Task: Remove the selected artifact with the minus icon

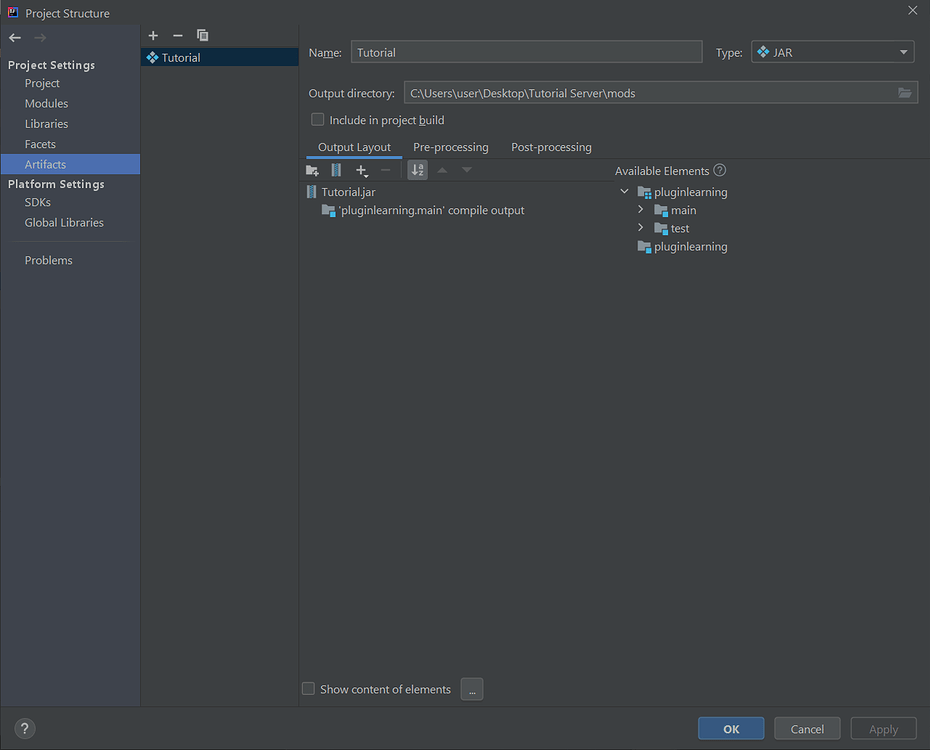Action: coord(177,36)
